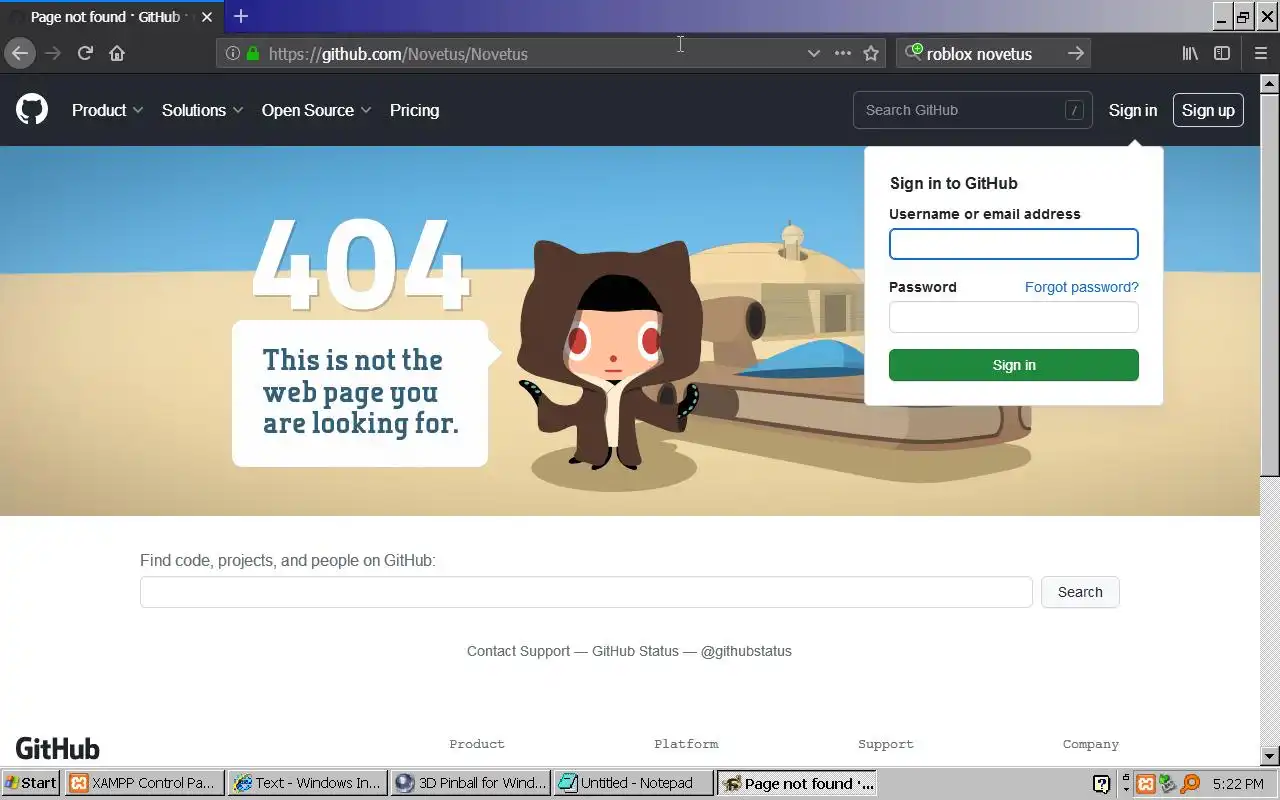Bookmark this page with the star icon
Screen dimensions: 1280x800
tap(871, 53)
